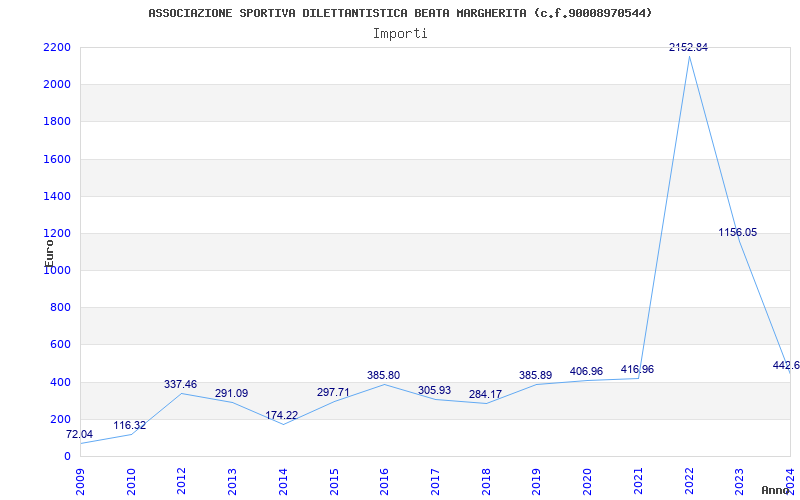The width and height of the screenshot is (800, 500).
Task: Click the 2009 x-axis label
Action: [81, 482]
